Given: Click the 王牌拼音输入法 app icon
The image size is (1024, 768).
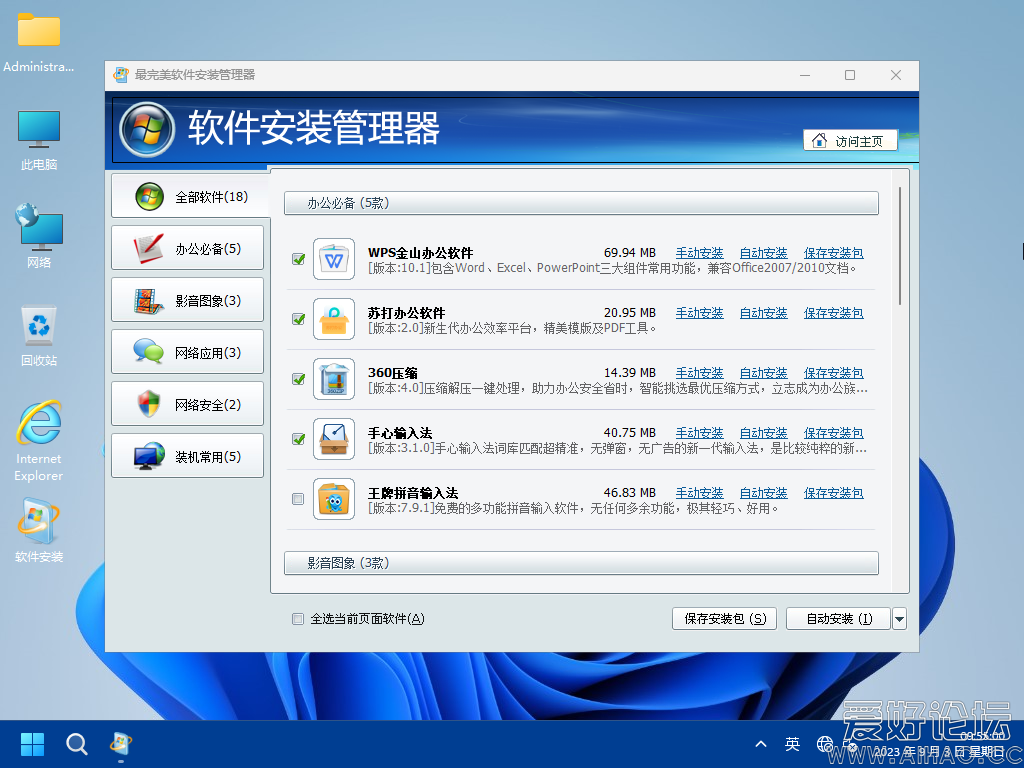Looking at the screenshot, I should pyautogui.click(x=334, y=499).
